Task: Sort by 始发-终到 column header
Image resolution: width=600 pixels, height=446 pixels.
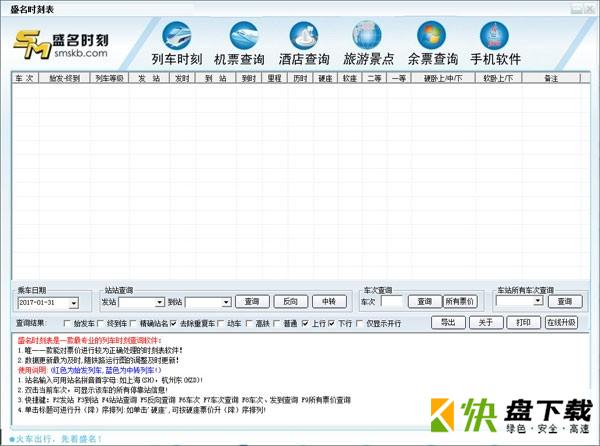Action: point(64,78)
